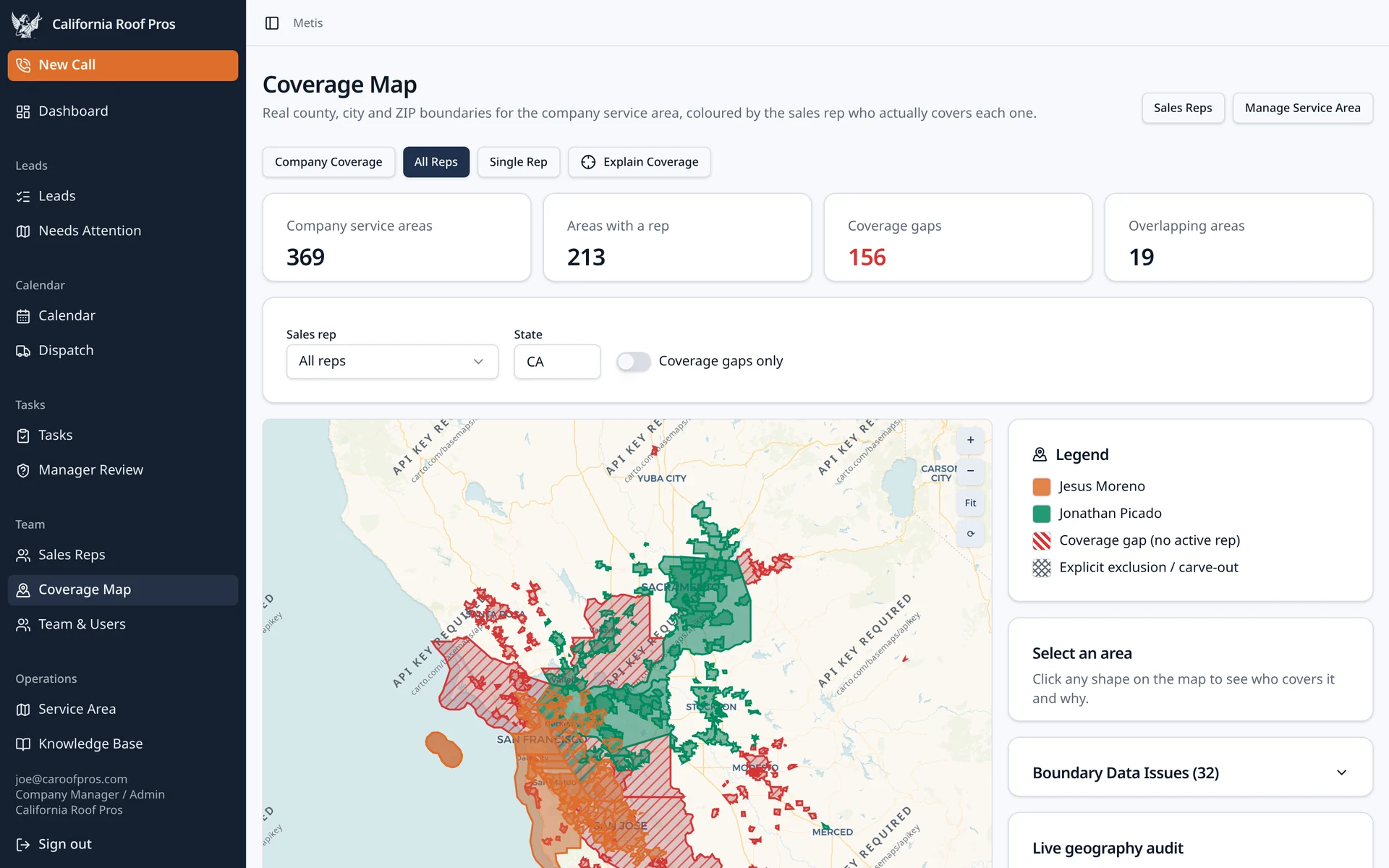The height and width of the screenshot is (868, 1389).
Task: Click the Coverage gap hatched swatch
Action: (x=1042, y=541)
